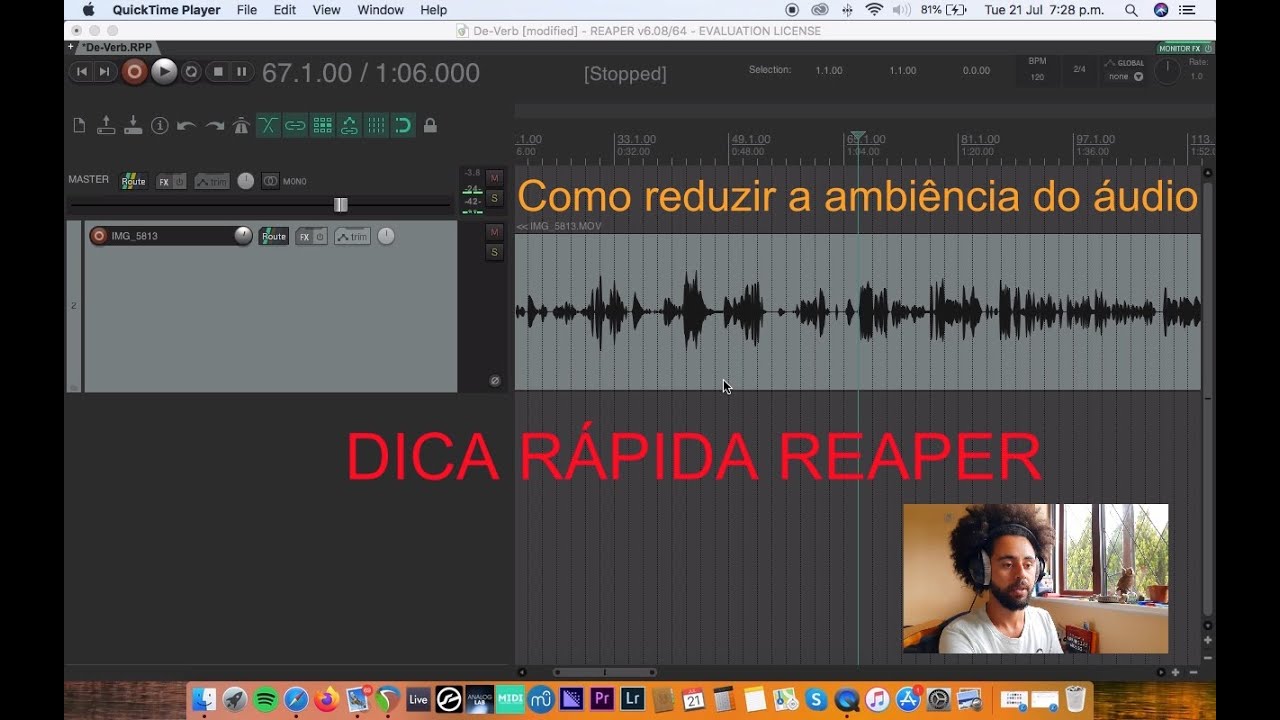Toggle auto-crossfade toolbar button

coord(268,125)
